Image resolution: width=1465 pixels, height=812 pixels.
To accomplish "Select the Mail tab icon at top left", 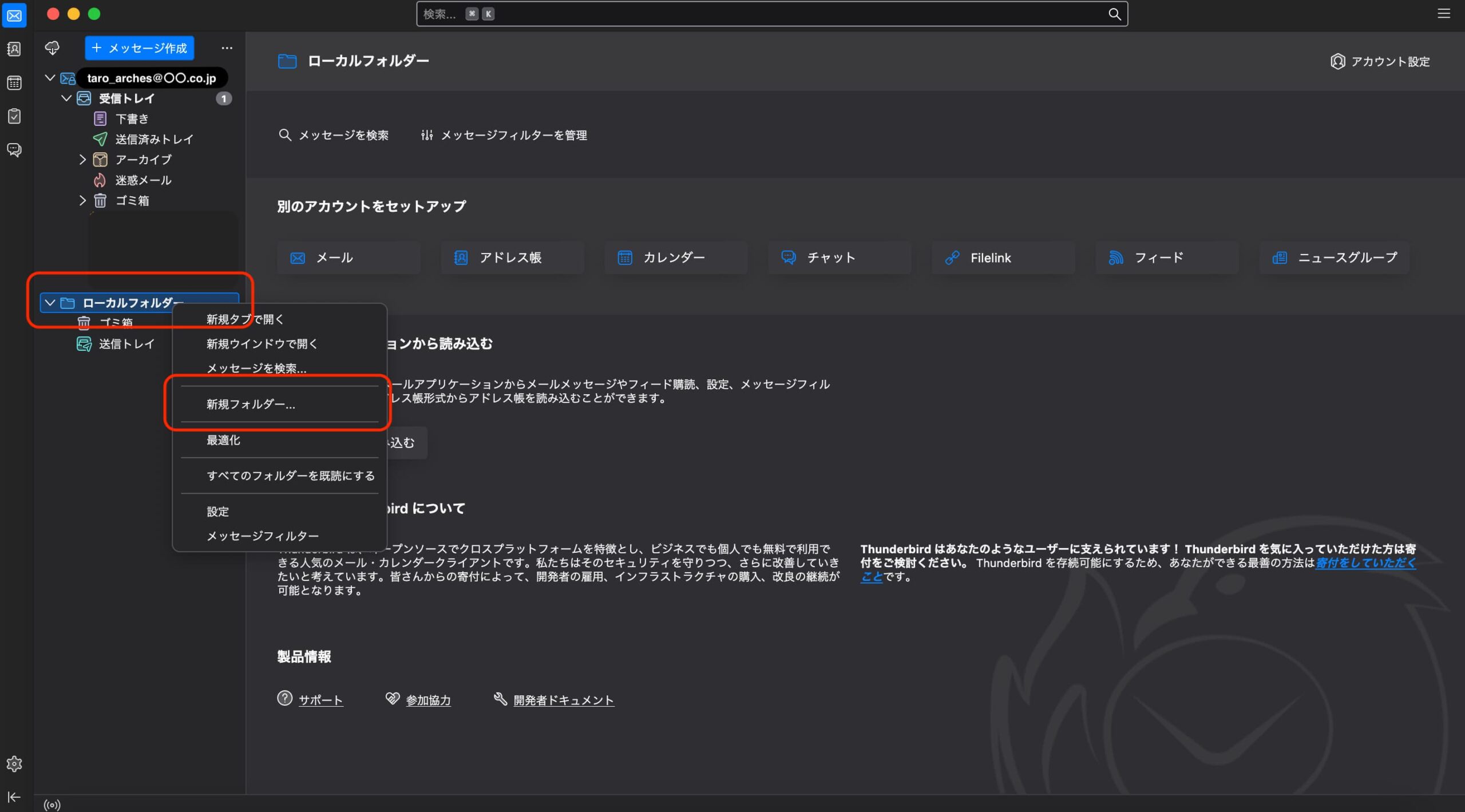I will [14, 15].
